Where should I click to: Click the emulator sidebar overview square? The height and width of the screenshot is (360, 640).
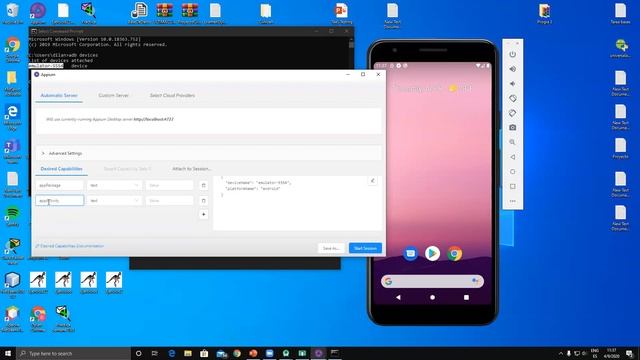click(513, 186)
